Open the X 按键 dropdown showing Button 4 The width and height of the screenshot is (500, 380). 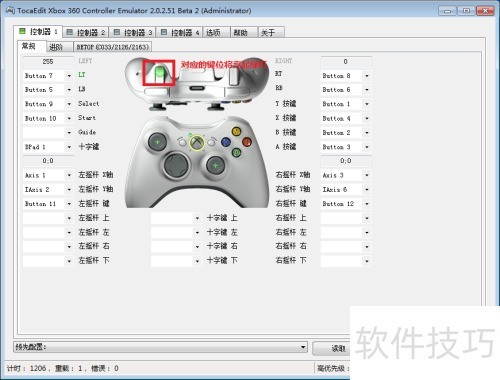tap(346, 118)
